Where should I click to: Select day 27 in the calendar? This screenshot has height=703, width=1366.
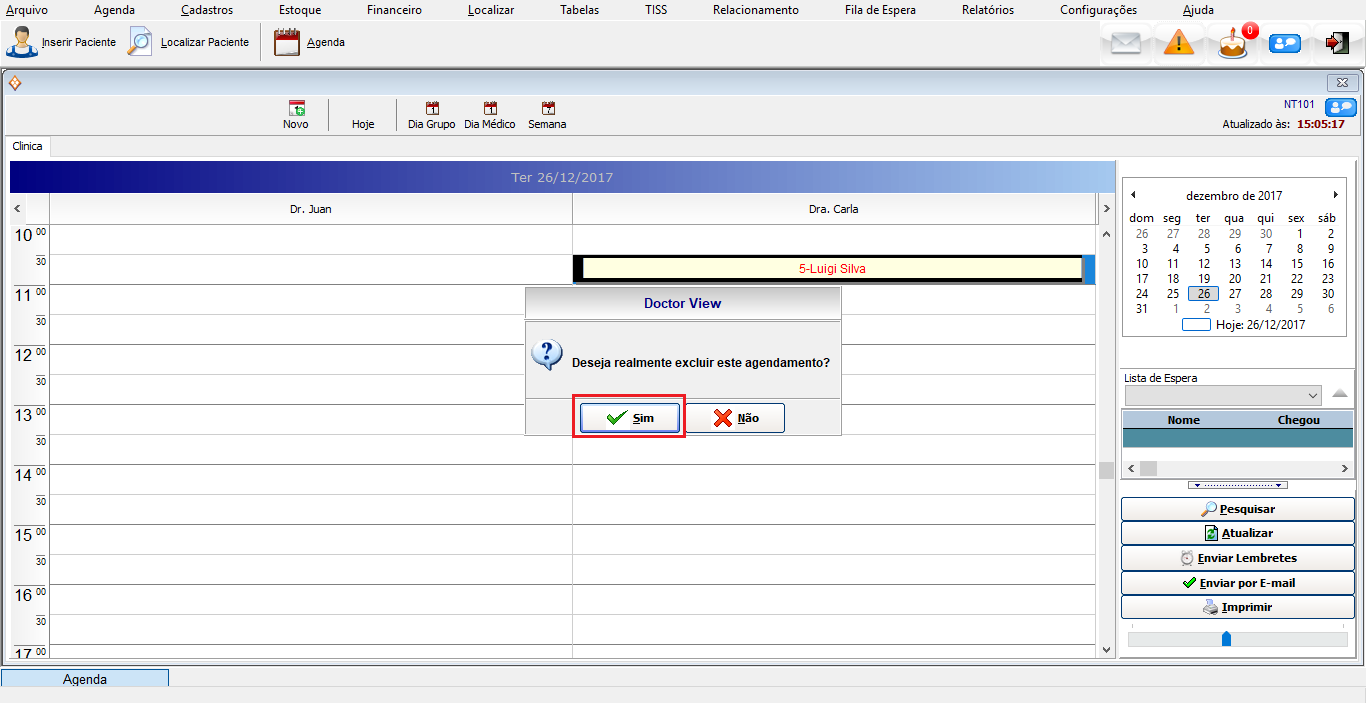(1235, 294)
